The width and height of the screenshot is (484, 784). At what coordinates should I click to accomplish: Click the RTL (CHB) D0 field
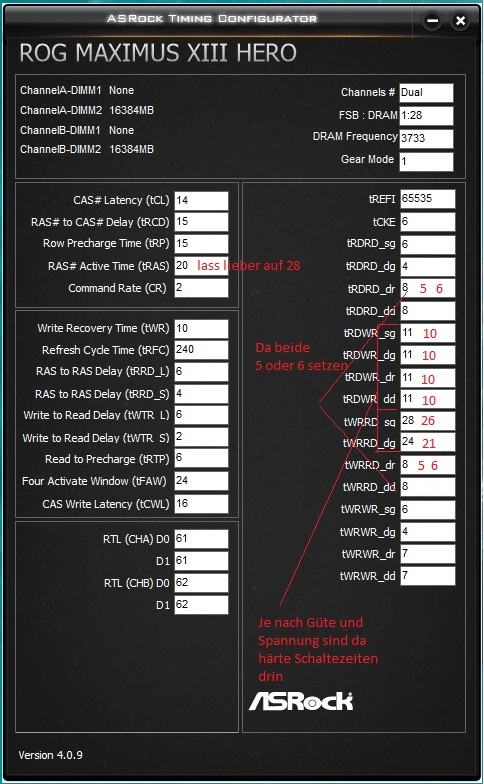[202, 583]
